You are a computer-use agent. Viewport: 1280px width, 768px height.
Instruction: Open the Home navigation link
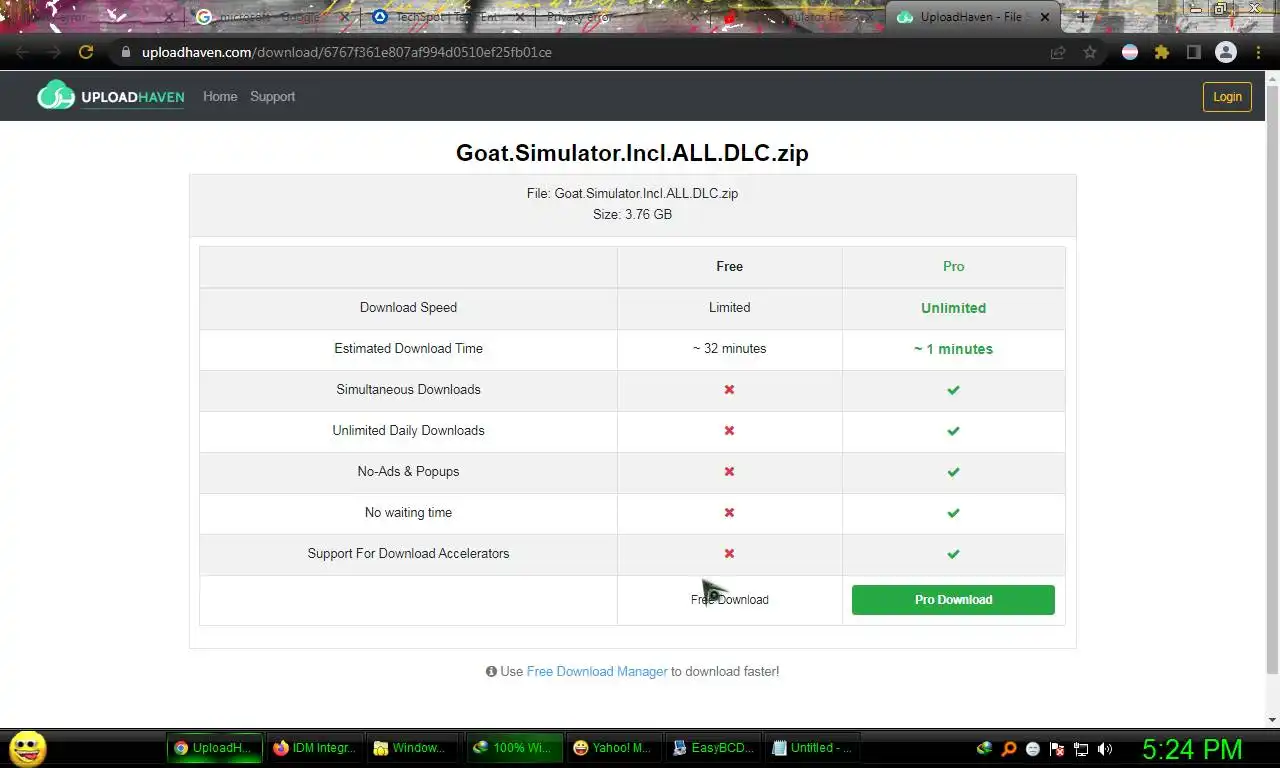tap(220, 96)
